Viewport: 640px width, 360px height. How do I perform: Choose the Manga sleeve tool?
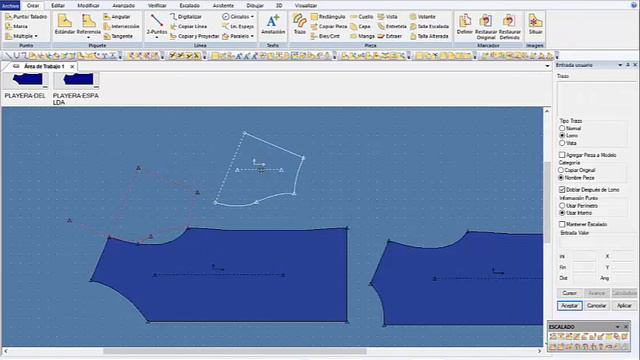(x=362, y=36)
